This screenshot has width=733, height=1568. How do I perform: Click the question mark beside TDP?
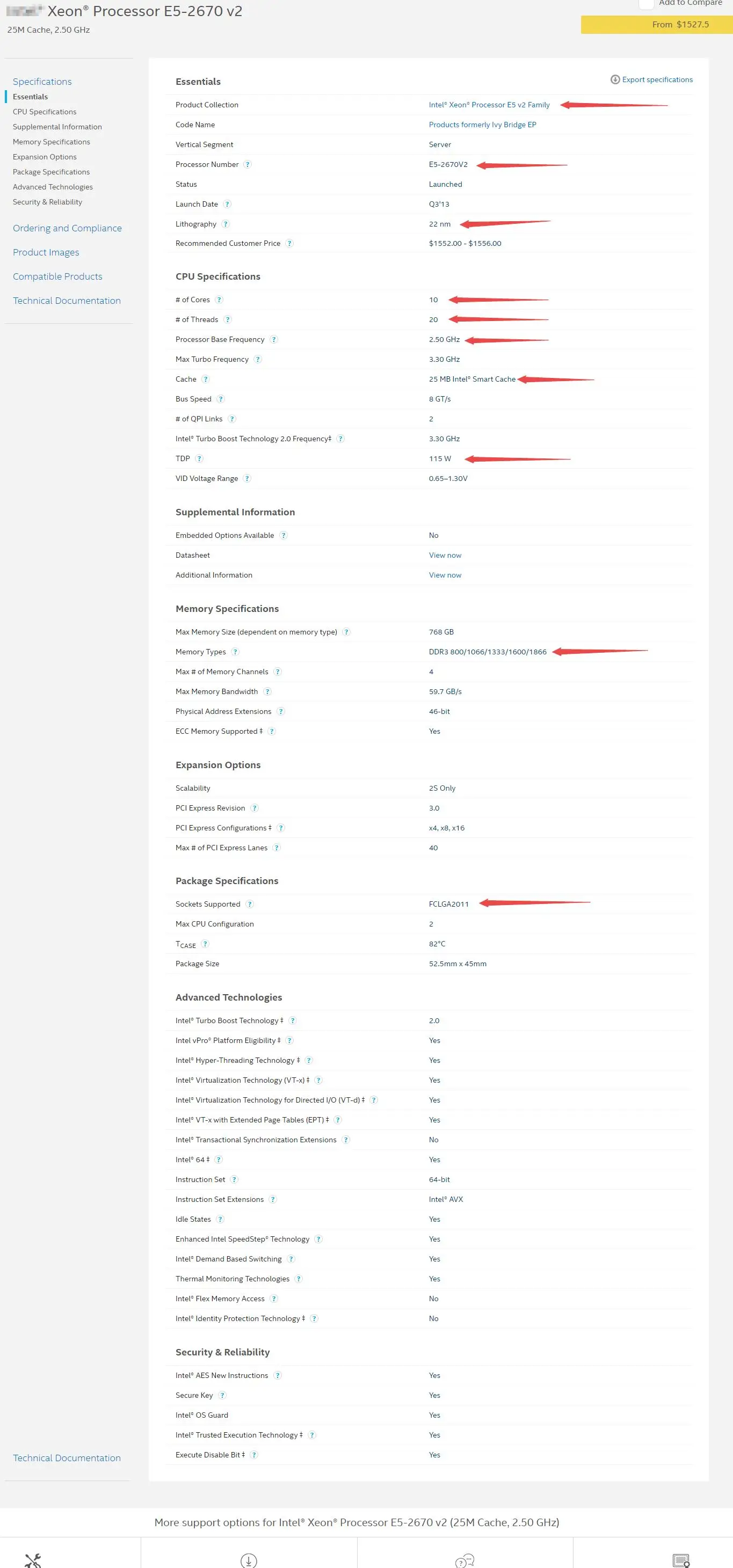[x=199, y=458]
